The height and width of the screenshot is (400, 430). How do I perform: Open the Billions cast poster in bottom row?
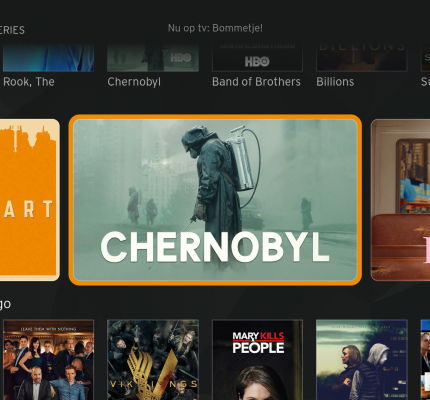click(x=49, y=360)
